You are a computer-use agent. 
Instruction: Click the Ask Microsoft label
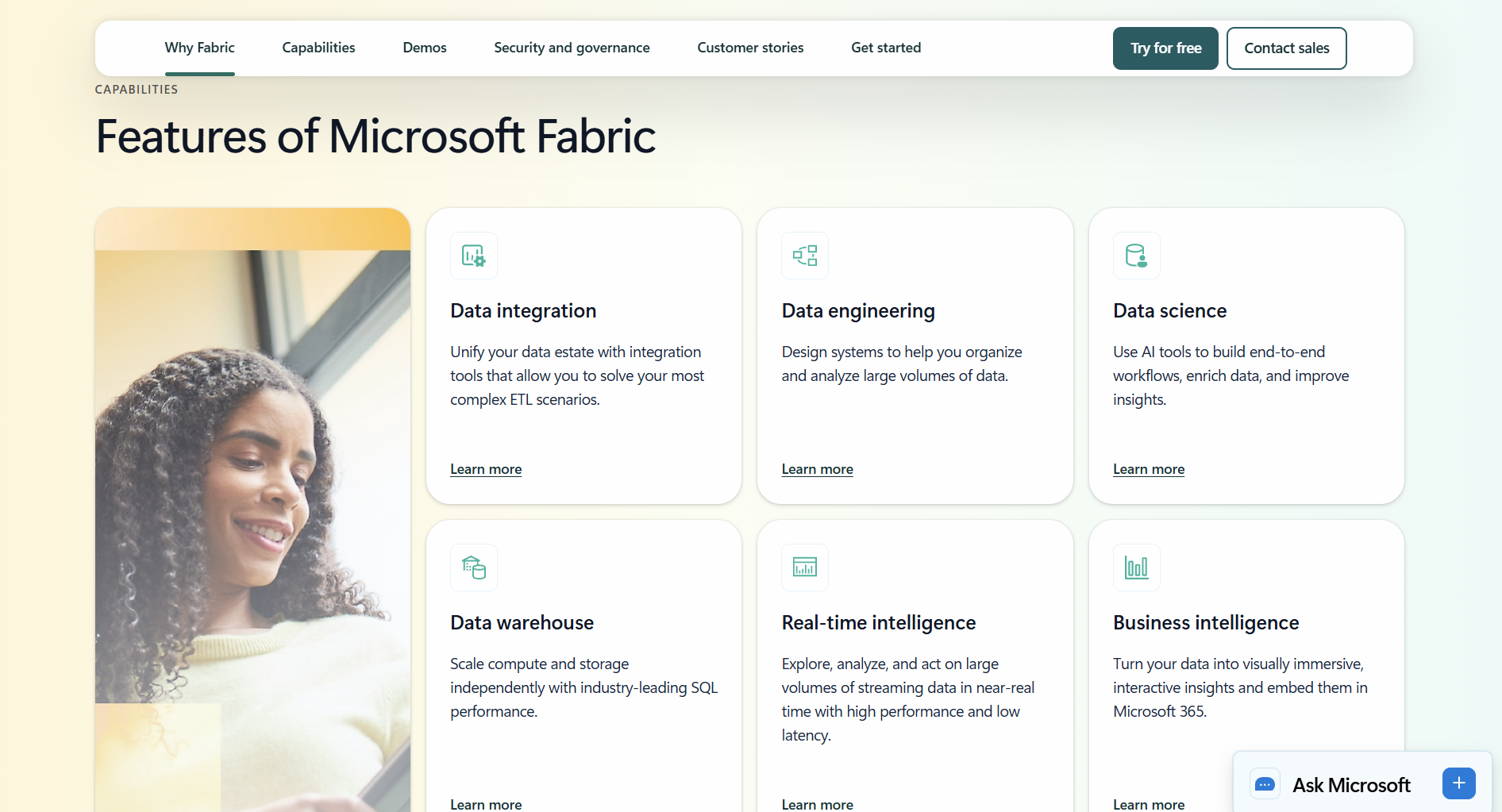pyautogui.click(x=1351, y=785)
